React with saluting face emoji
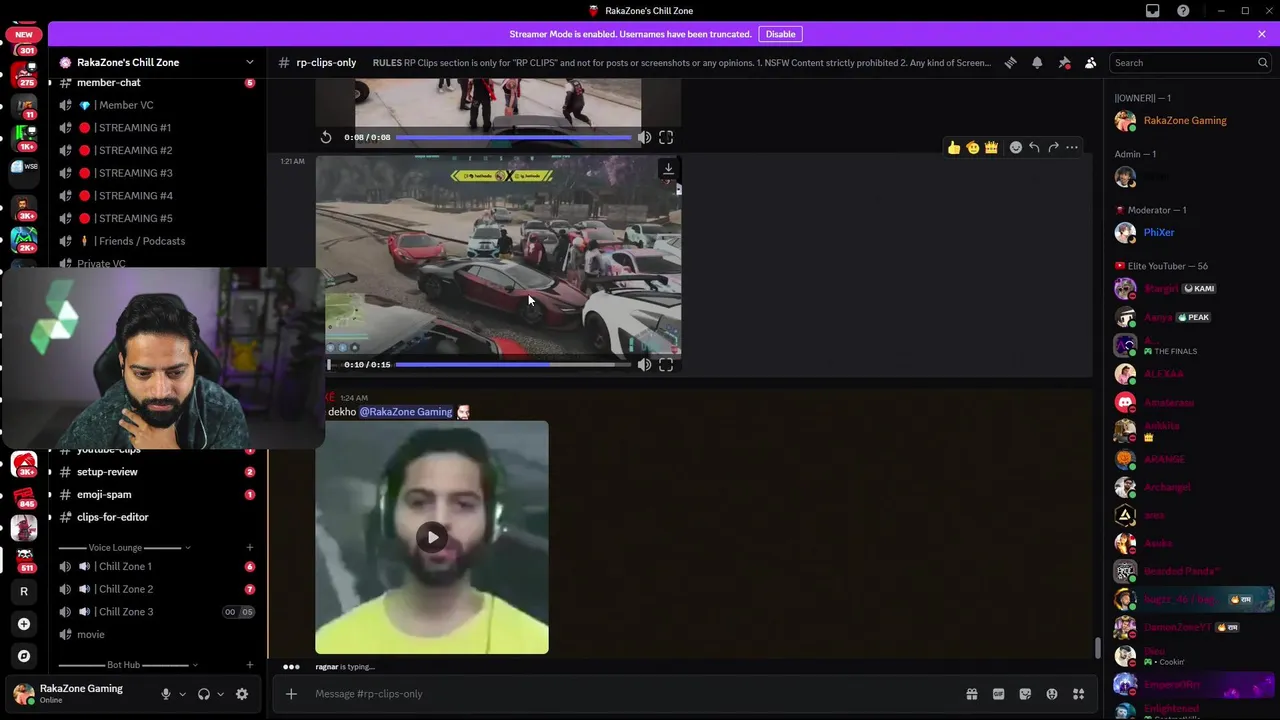 (972, 147)
